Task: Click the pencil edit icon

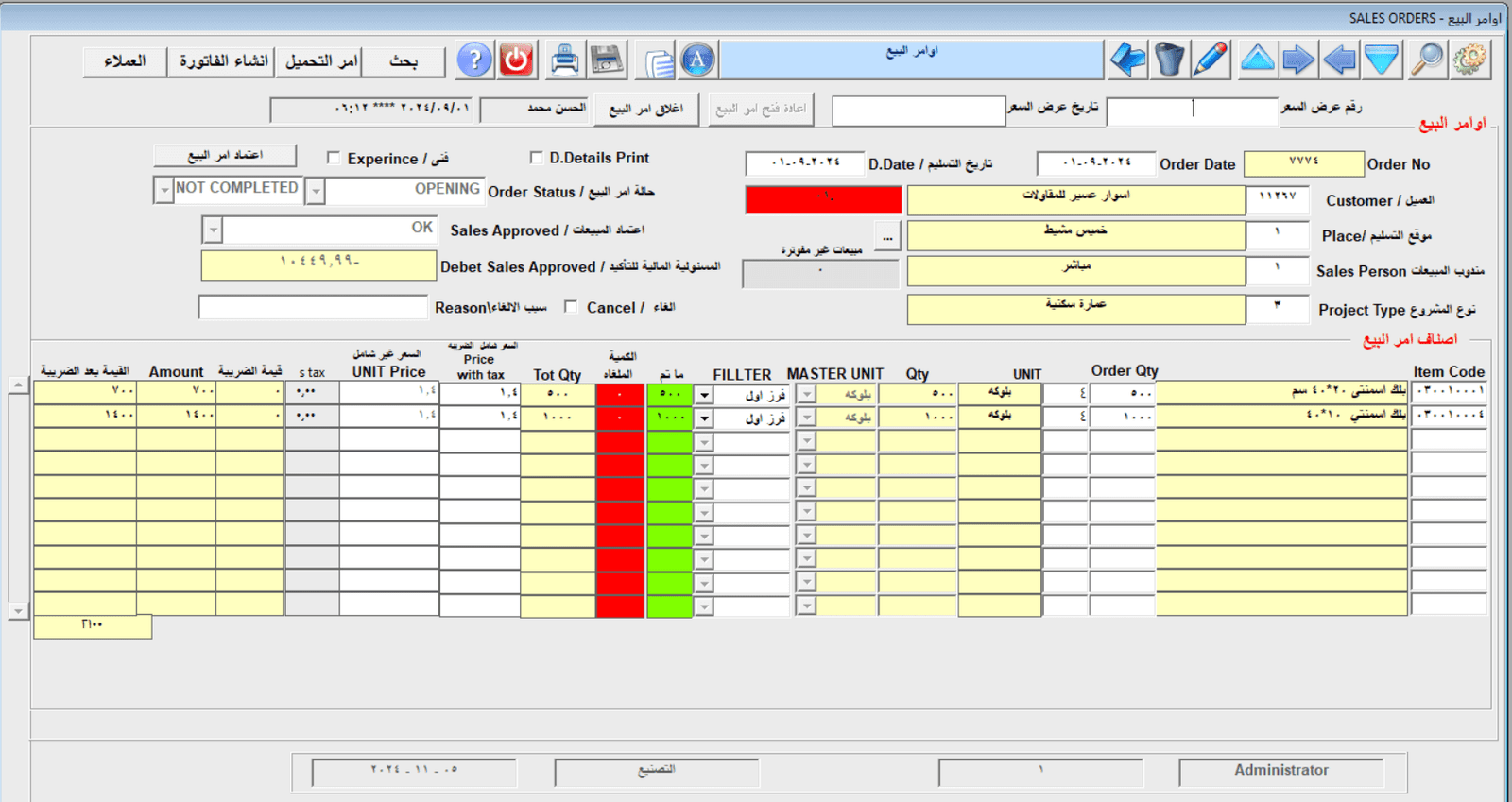Action: point(1211,60)
